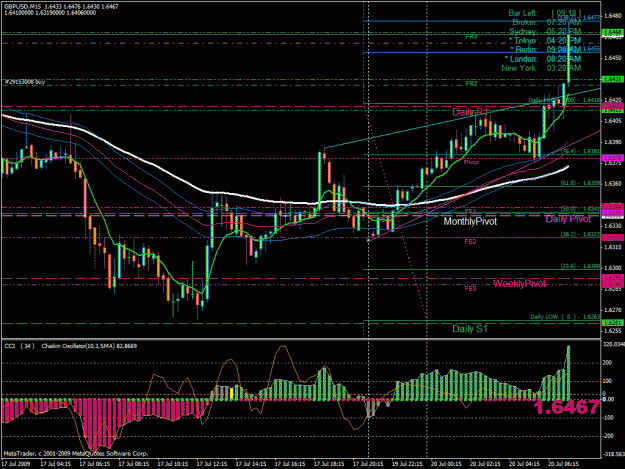This screenshot has height=469, width=625.
Task: Select the 'WeeklyPivot' label
Action: pos(519,283)
